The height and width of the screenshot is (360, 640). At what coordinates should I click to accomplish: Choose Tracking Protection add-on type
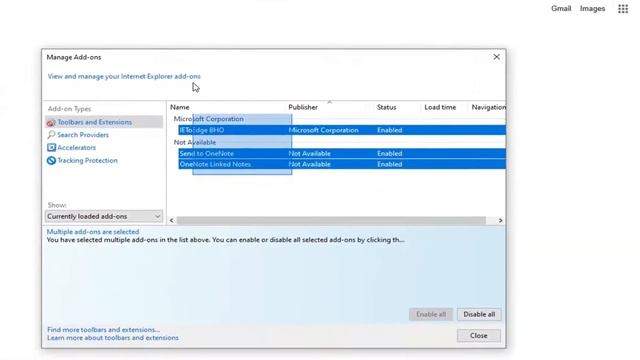[x=87, y=160]
